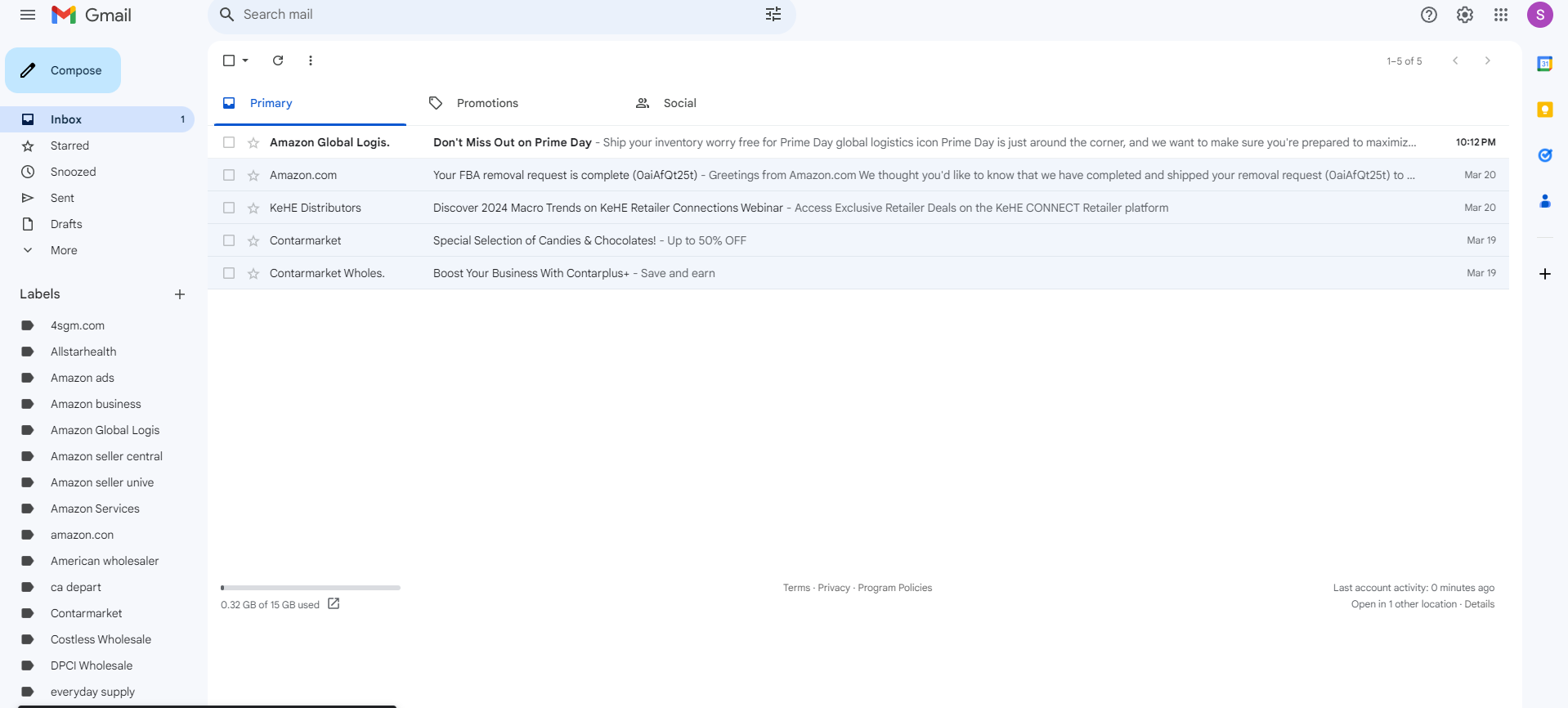Screen dimensions: 1568x708
Task: Open the Privacy link
Action: (x=834, y=588)
